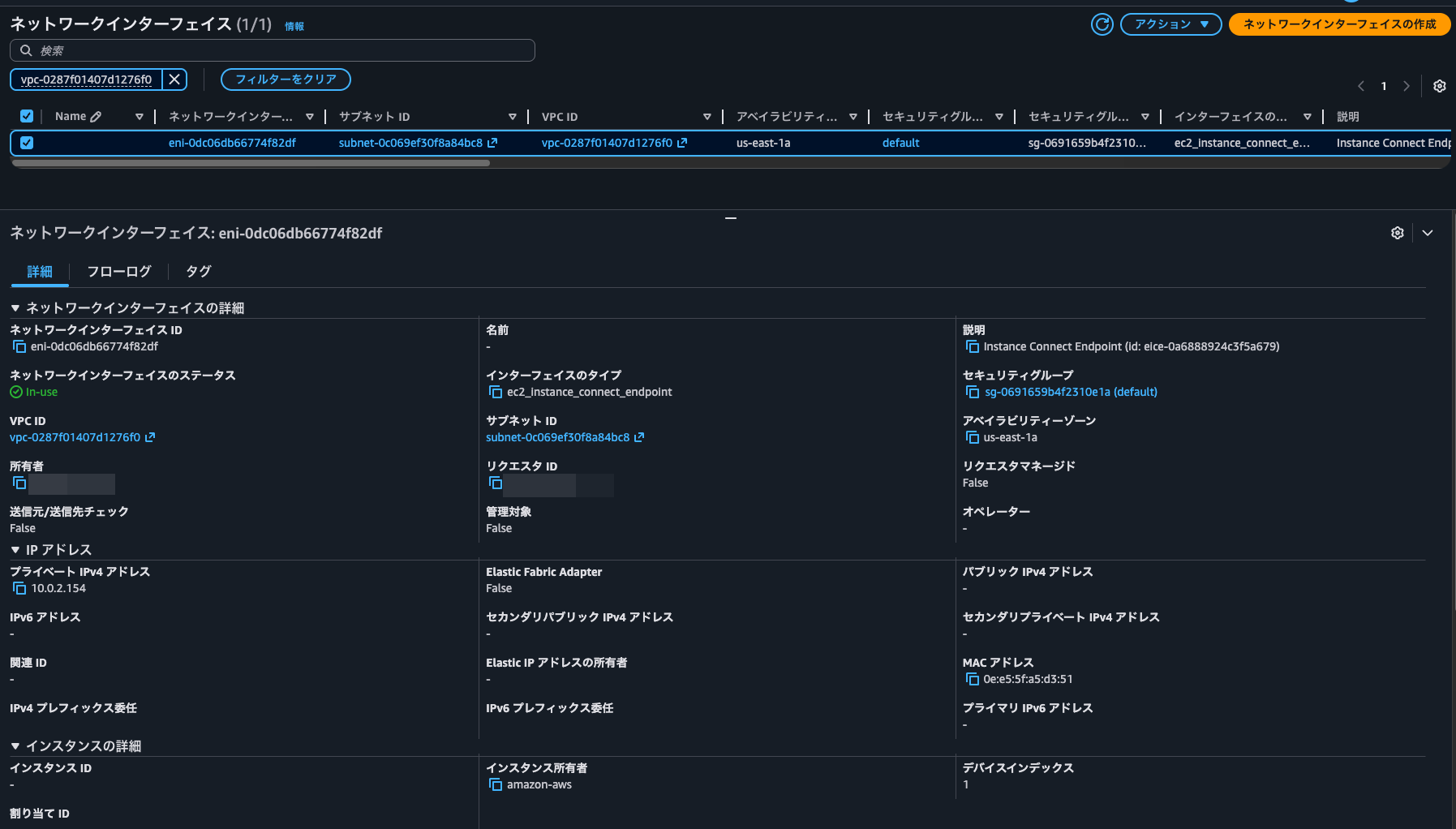Collapse the network interface detail panel chevron

(x=1428, y=233)
